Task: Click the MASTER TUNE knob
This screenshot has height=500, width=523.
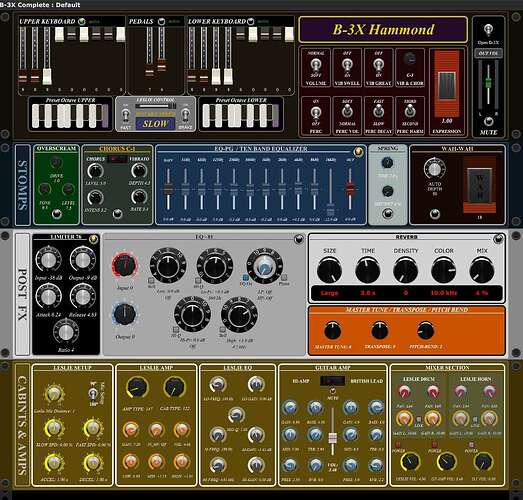Action: (333, 331)
